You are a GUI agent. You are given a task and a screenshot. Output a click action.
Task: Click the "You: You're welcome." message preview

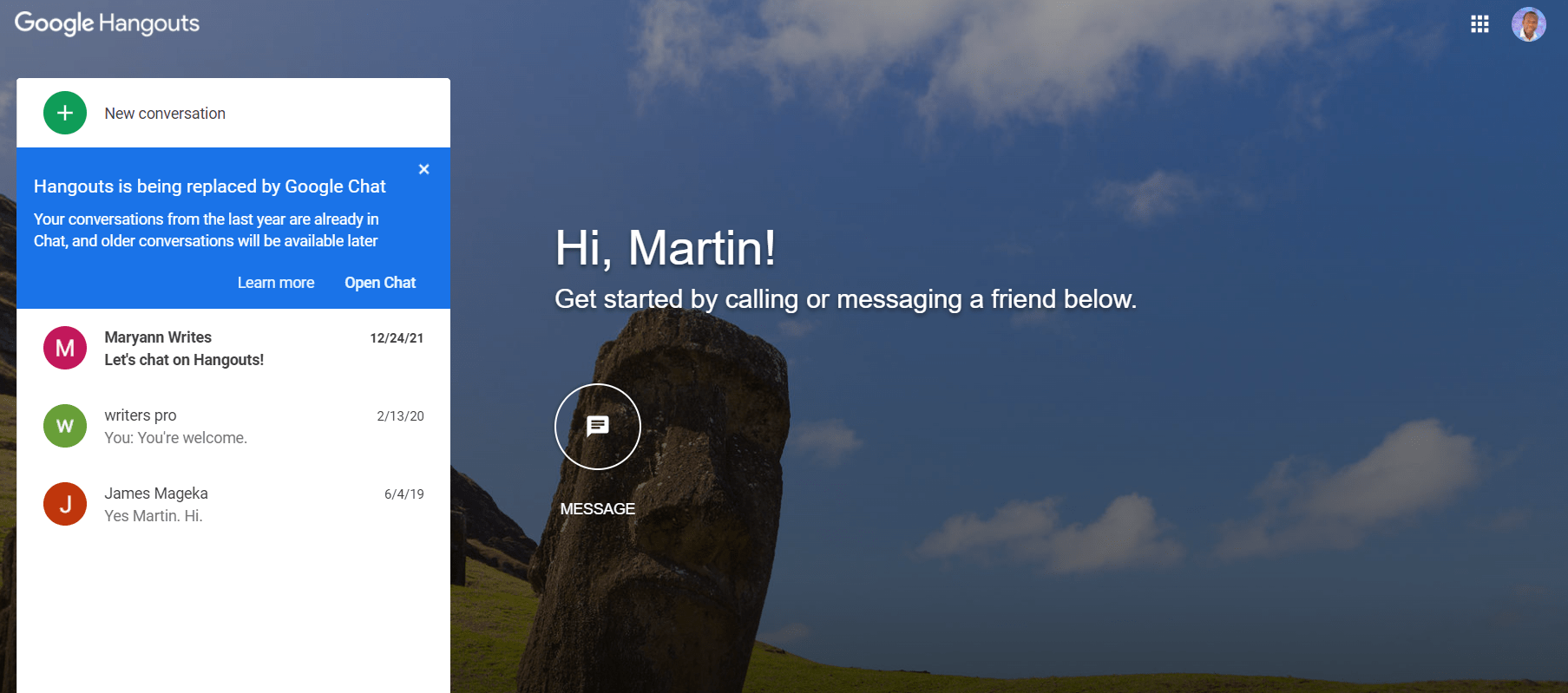[176, 438]
